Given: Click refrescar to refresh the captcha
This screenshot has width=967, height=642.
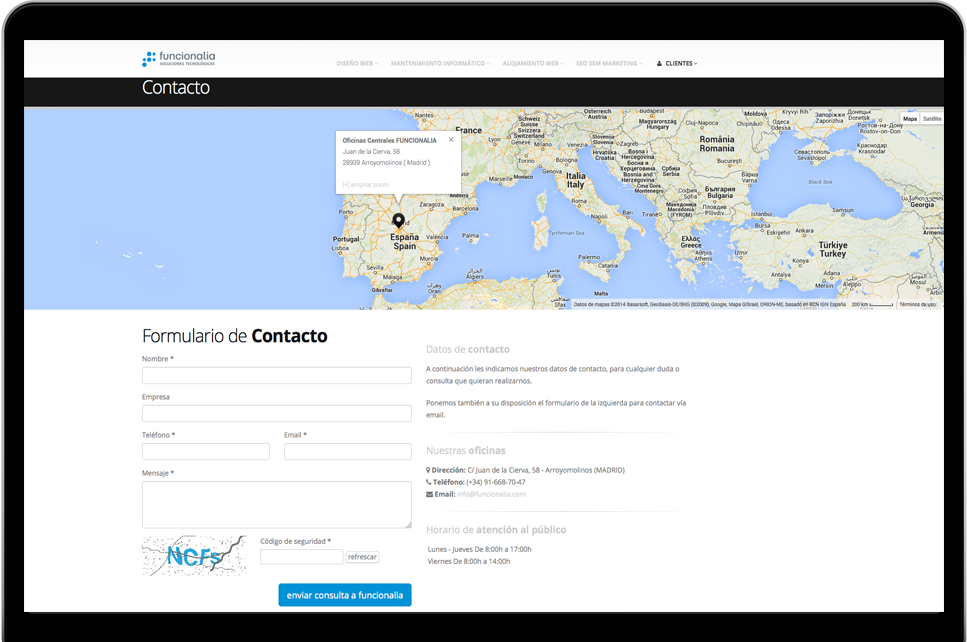Looking at the screenshot, I should 362,557.
